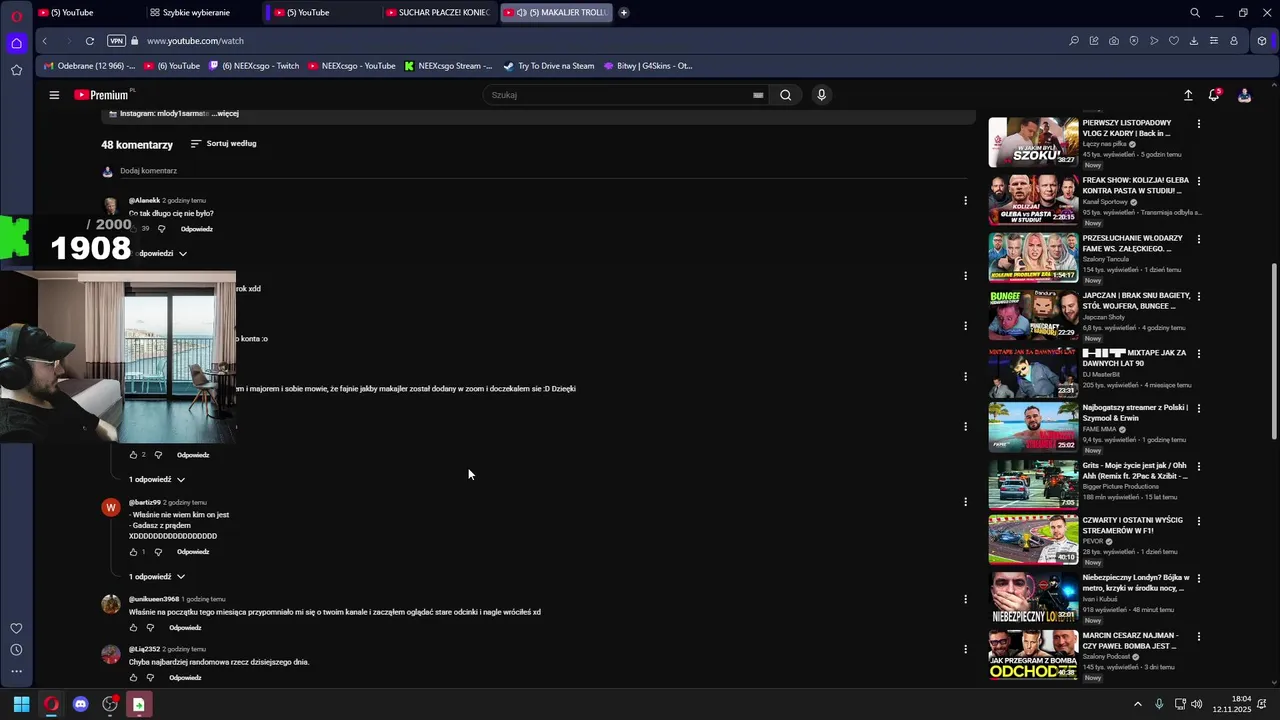Reply to Liq2352's comment via Odpowiedz
The height and width of the screenshot is (720, 1280).
(185, 678)
